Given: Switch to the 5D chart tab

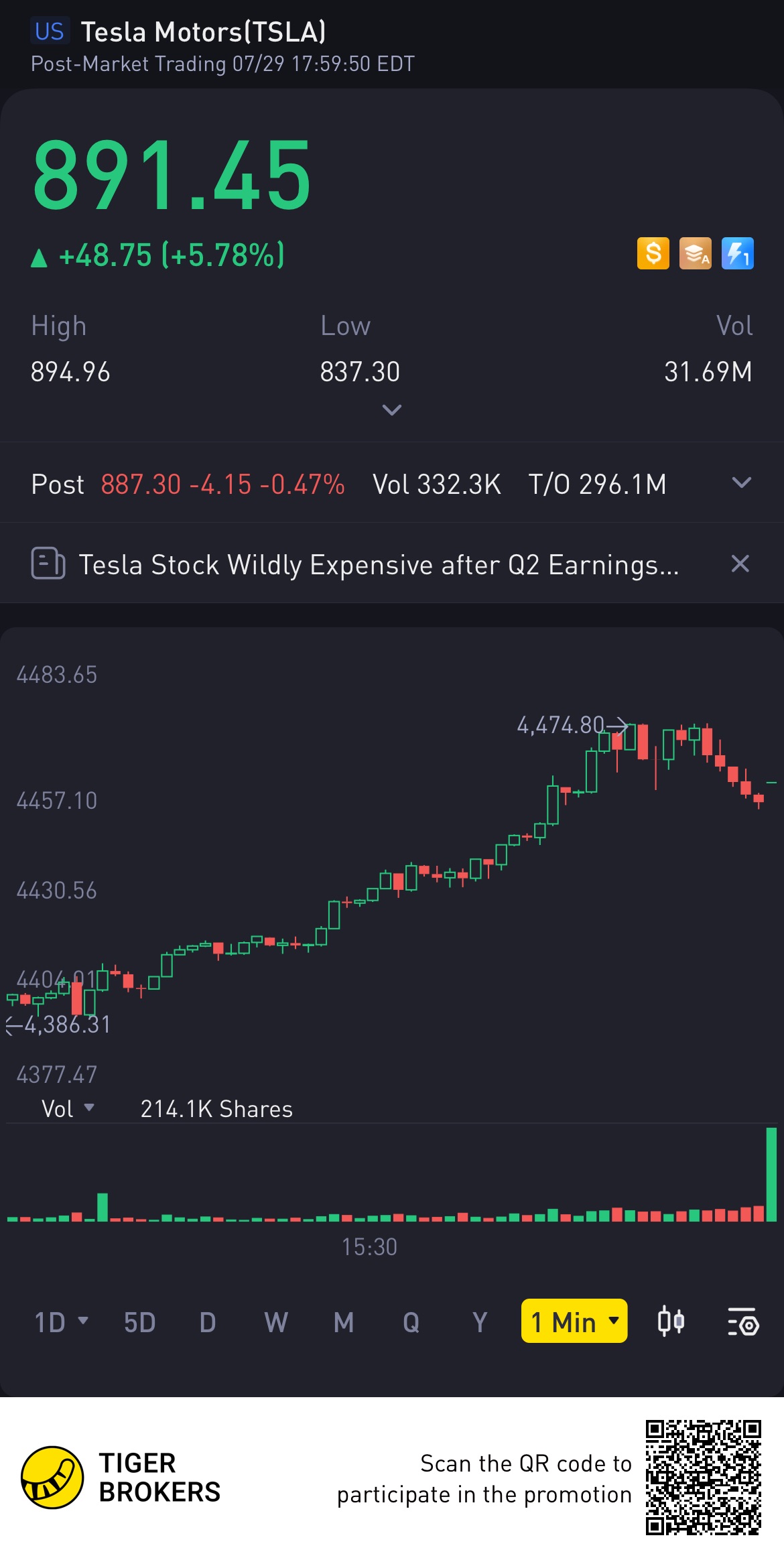Looking at the screenshot, I should click(x=139, y=1322).
